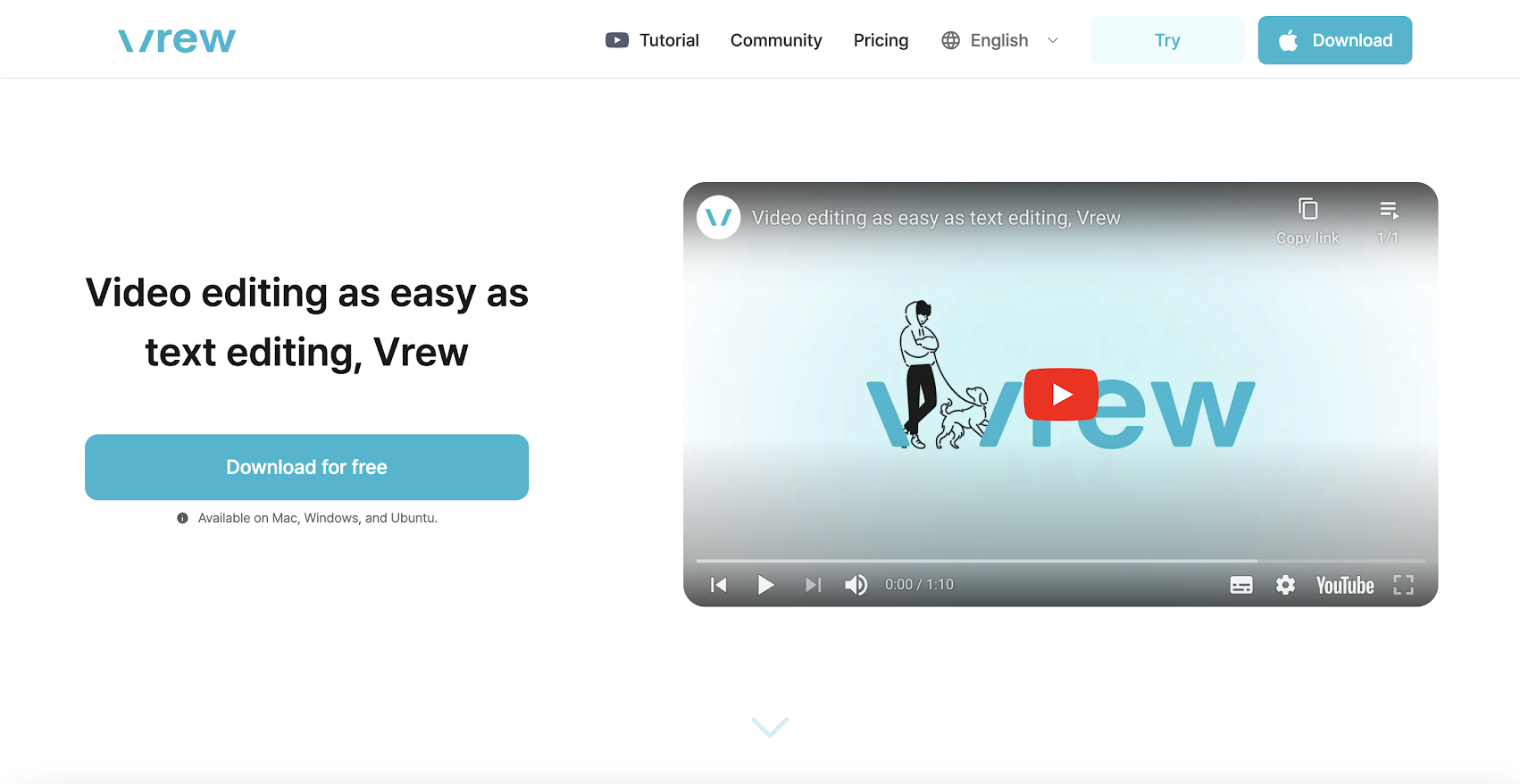Click Download for free button
This screenshot has width=1520, height=784.
(306, 467)
